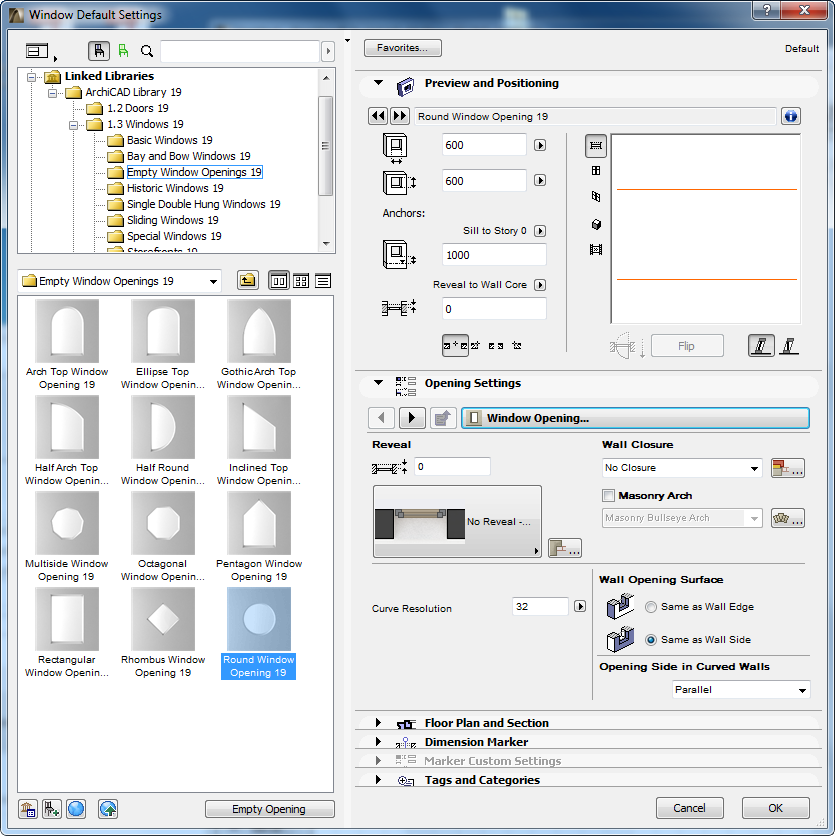The image size is (835, 836).
Task: Click the Favorites button
Action: 403,48
